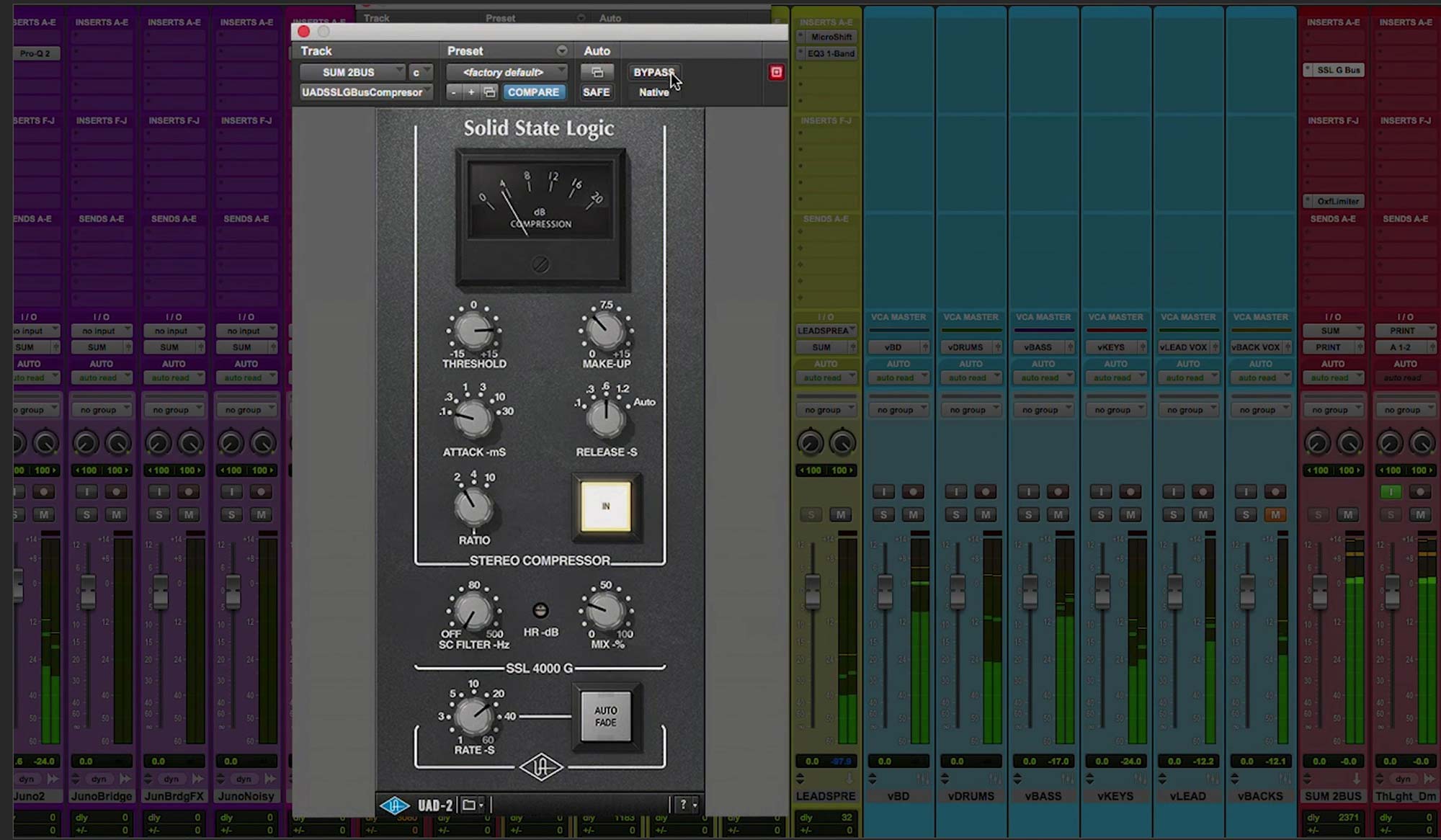Select the SUM 2BUS track name in mixer
The height and width of the screenshot is (840, 1441).
[x=1334, y=796]
